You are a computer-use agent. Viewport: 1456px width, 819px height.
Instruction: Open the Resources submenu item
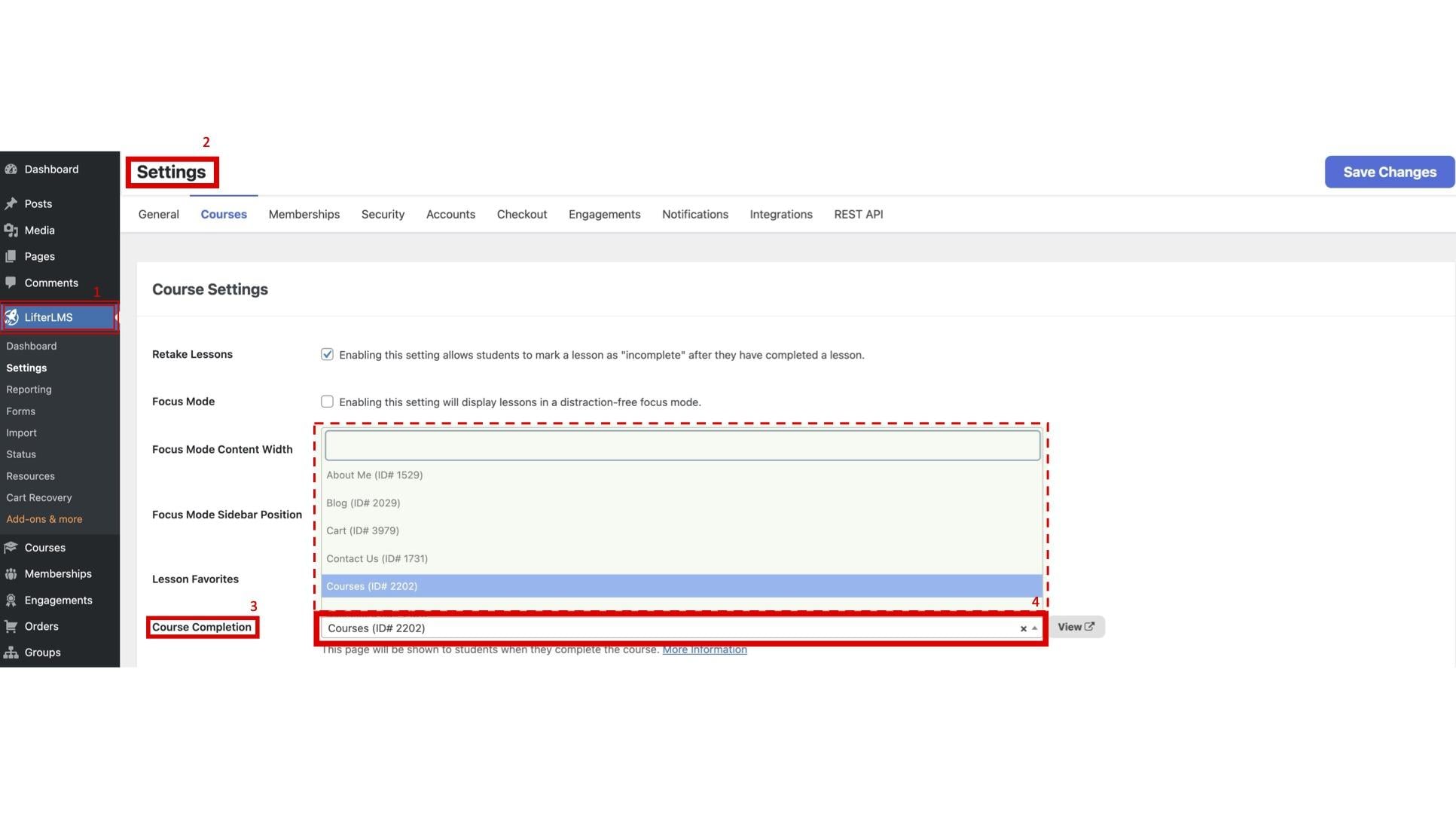[x=30, y=477]
